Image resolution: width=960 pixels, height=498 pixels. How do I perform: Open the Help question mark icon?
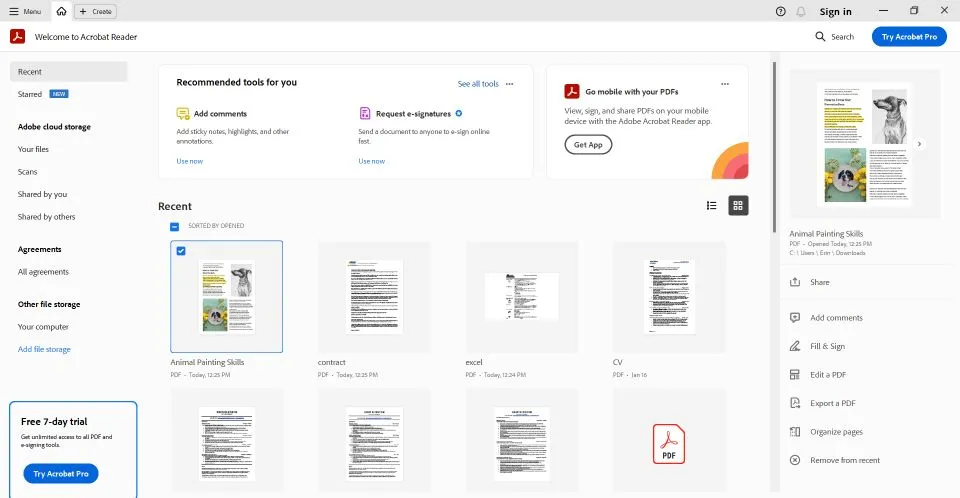click(x=780, y=11)
